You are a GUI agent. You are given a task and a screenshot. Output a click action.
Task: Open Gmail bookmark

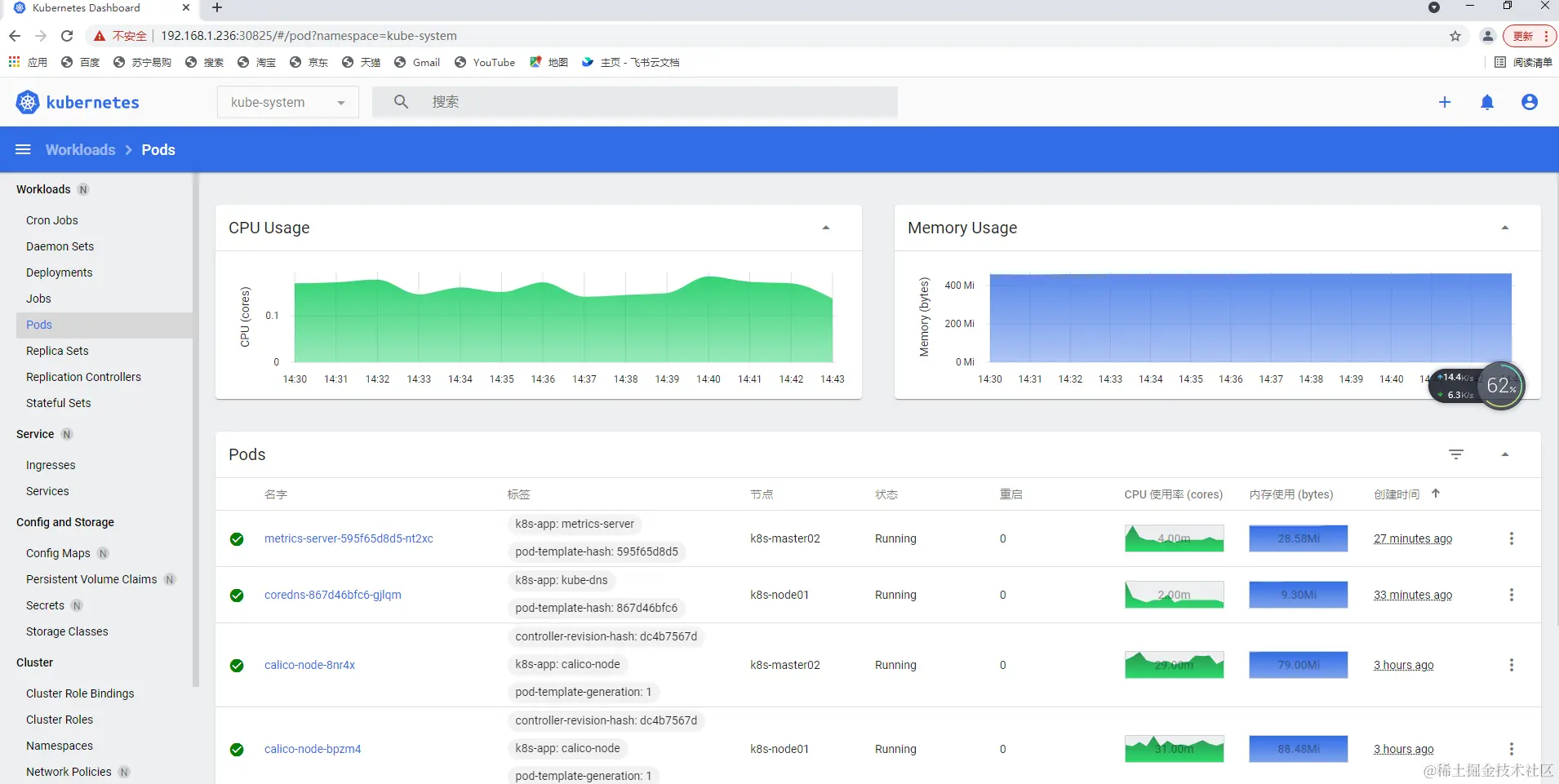coord(417,62)
